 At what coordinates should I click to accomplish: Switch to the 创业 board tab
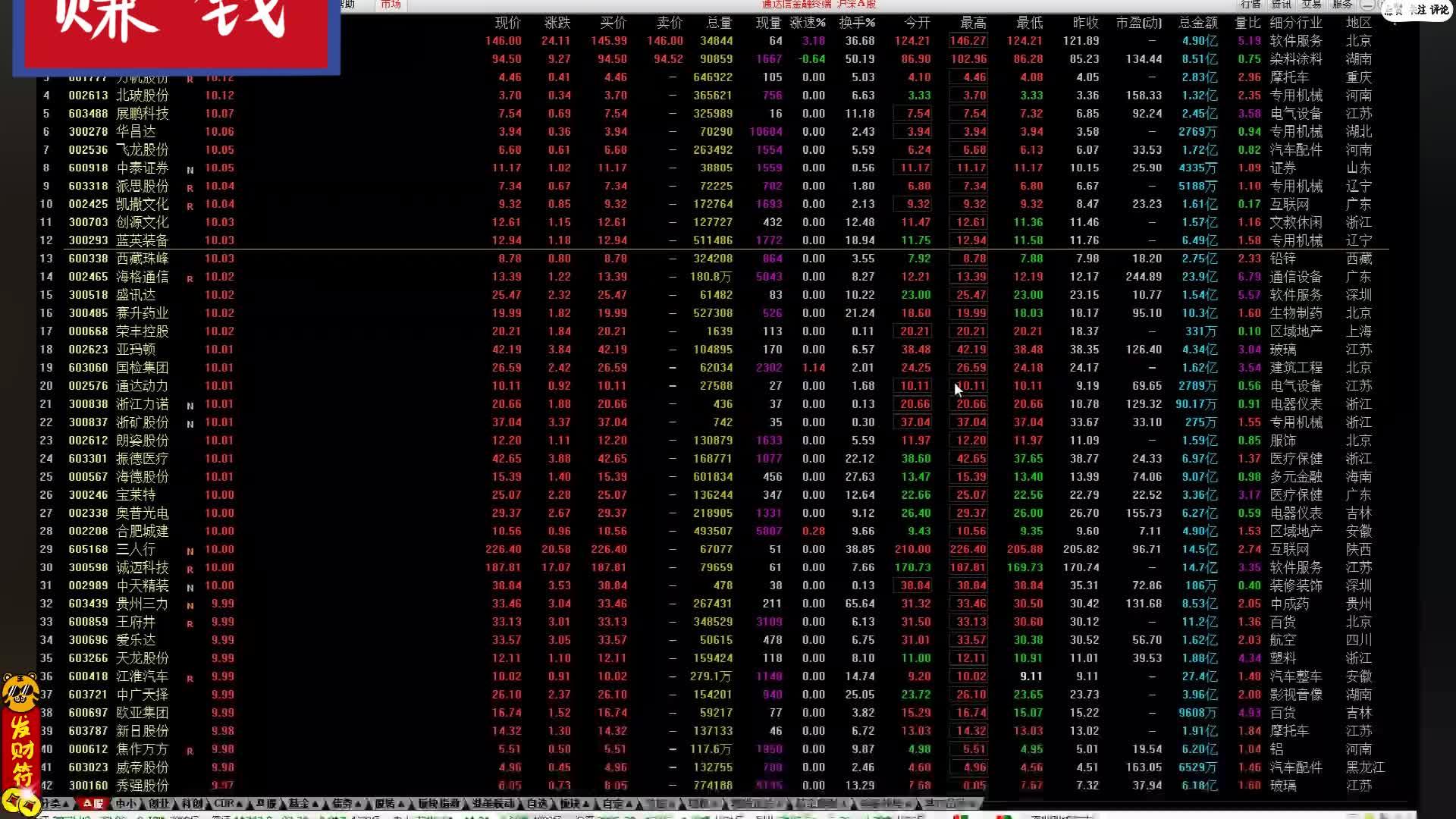click(158, 803)
